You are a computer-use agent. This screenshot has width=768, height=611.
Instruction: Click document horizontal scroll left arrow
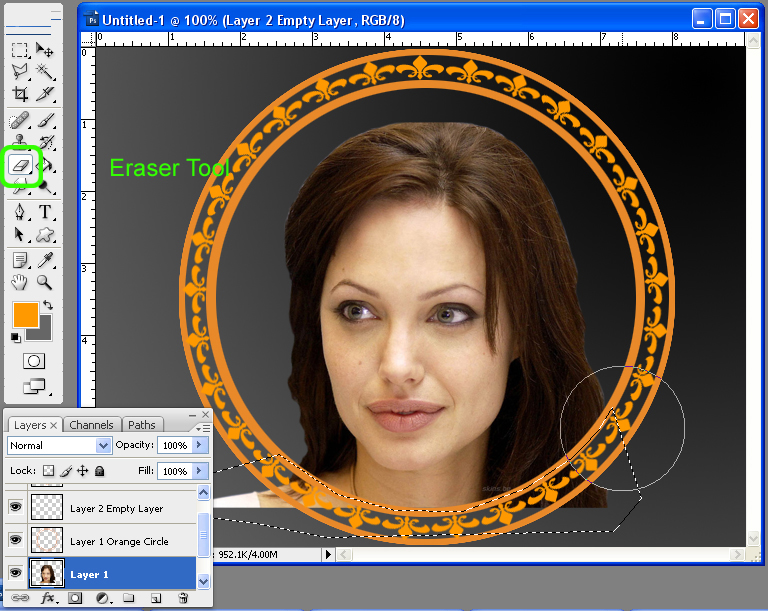[x=343, y=554]
